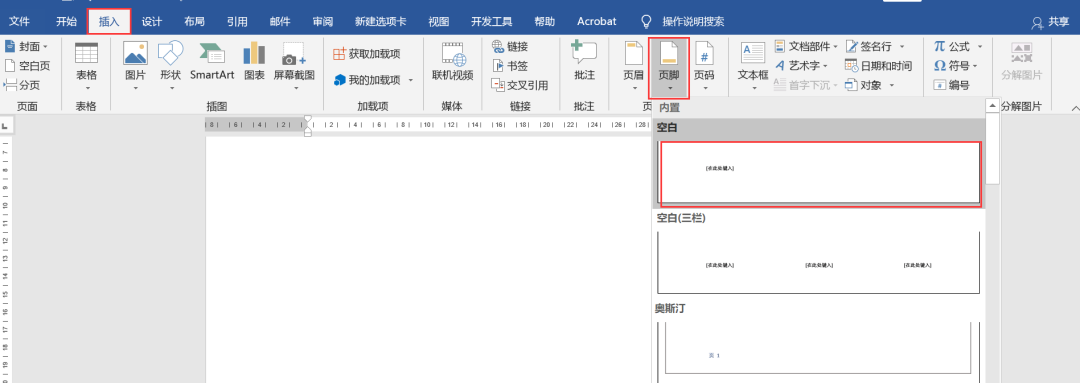Choose the 空白 blank footer thumbnail

pyautogui.click(x=820, y=173)
